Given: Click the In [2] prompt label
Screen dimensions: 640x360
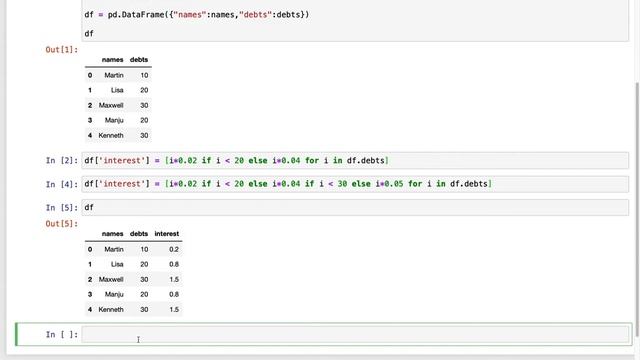Looking at the screenshot, I should click(62, 160).
